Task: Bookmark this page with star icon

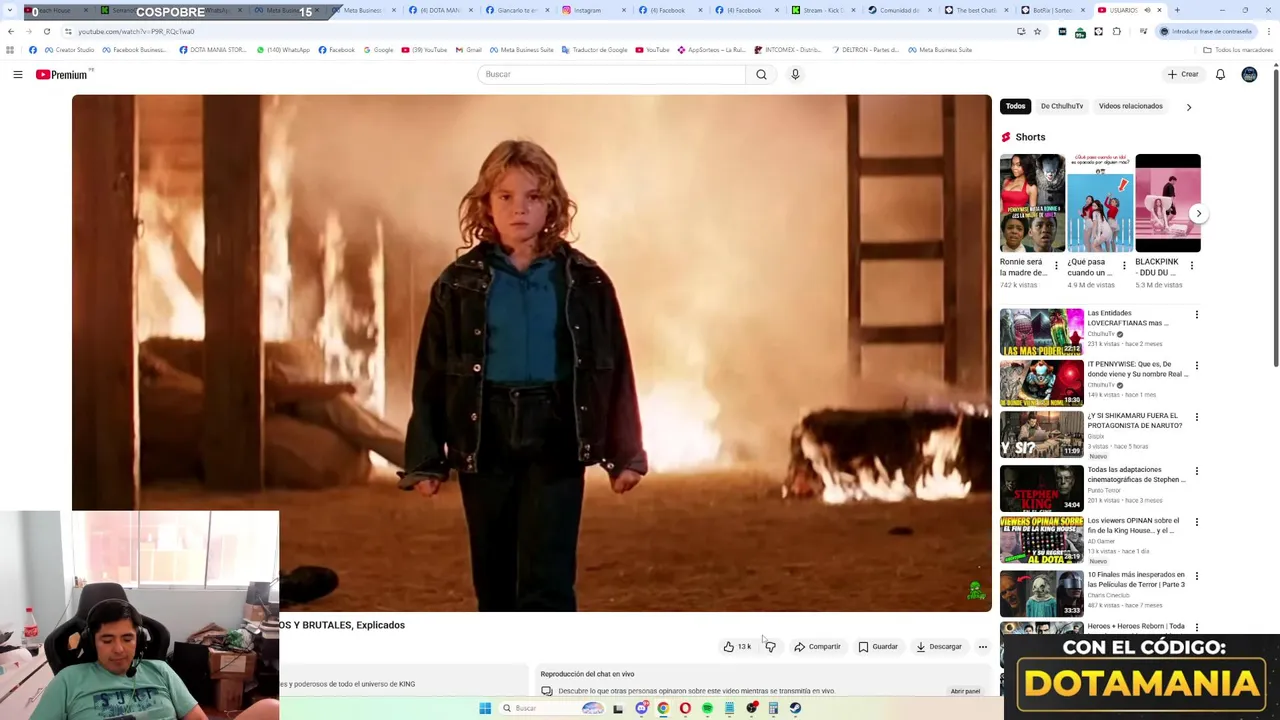Action: tap(1037, 31)
